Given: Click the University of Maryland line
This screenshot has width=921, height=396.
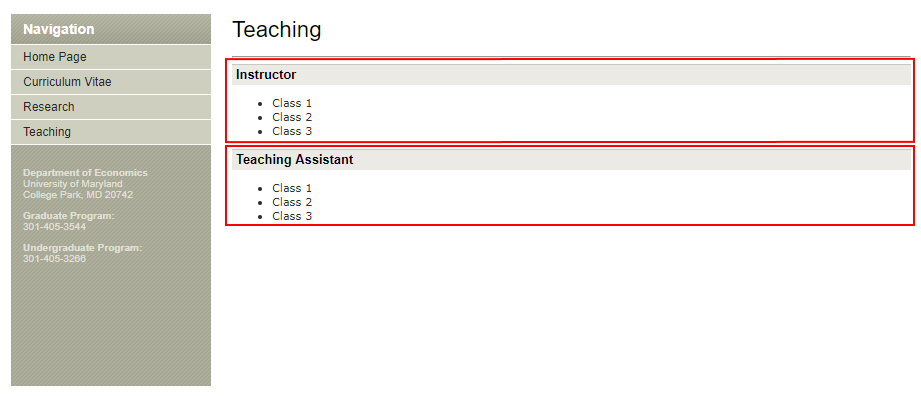Looking at the screenshot, I should (73, 184).
